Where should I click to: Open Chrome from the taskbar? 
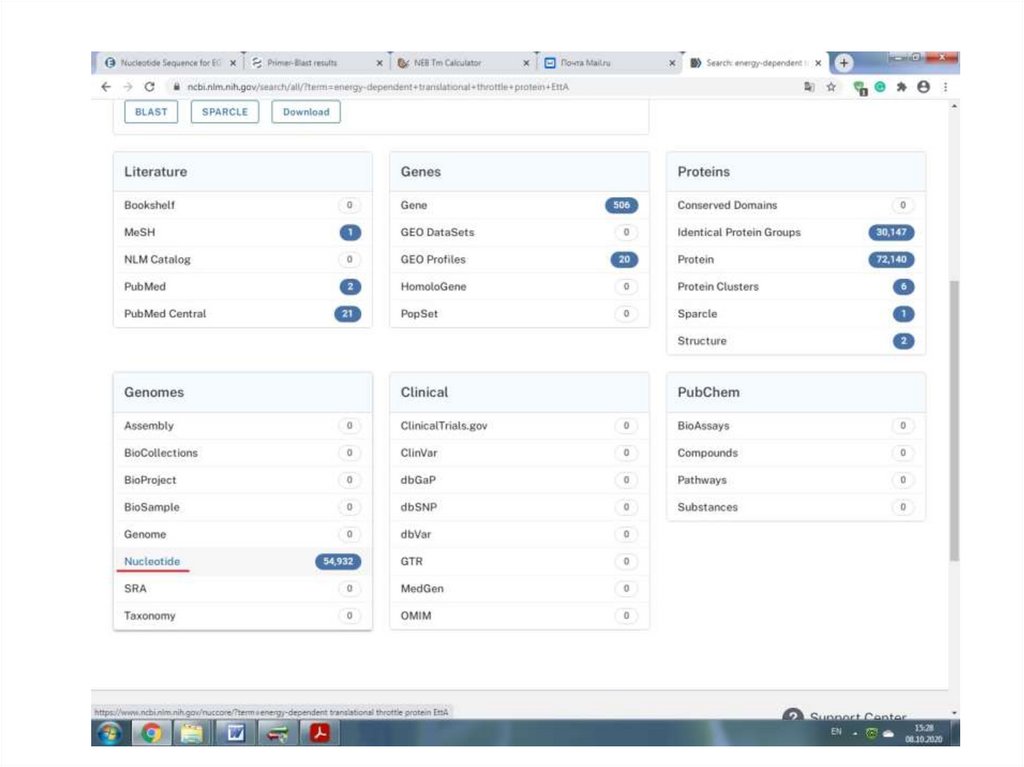point(151,733)
